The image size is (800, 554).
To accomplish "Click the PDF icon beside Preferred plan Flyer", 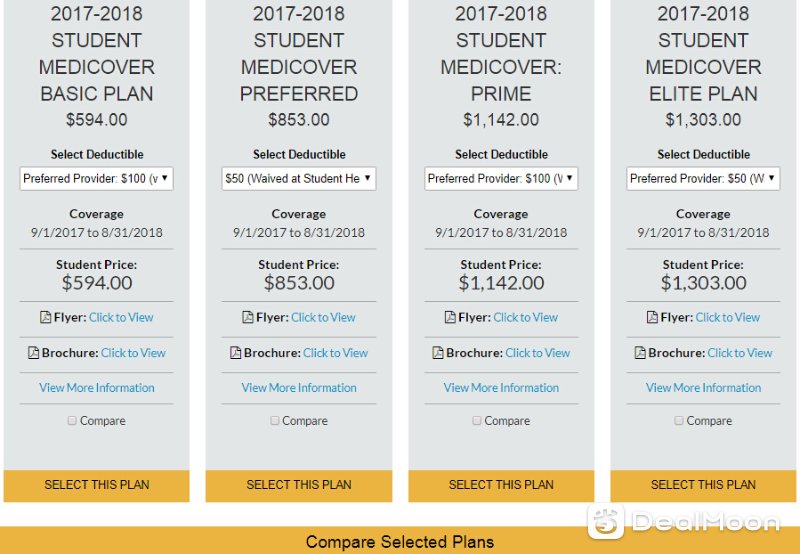I will (x=247, y=317).
